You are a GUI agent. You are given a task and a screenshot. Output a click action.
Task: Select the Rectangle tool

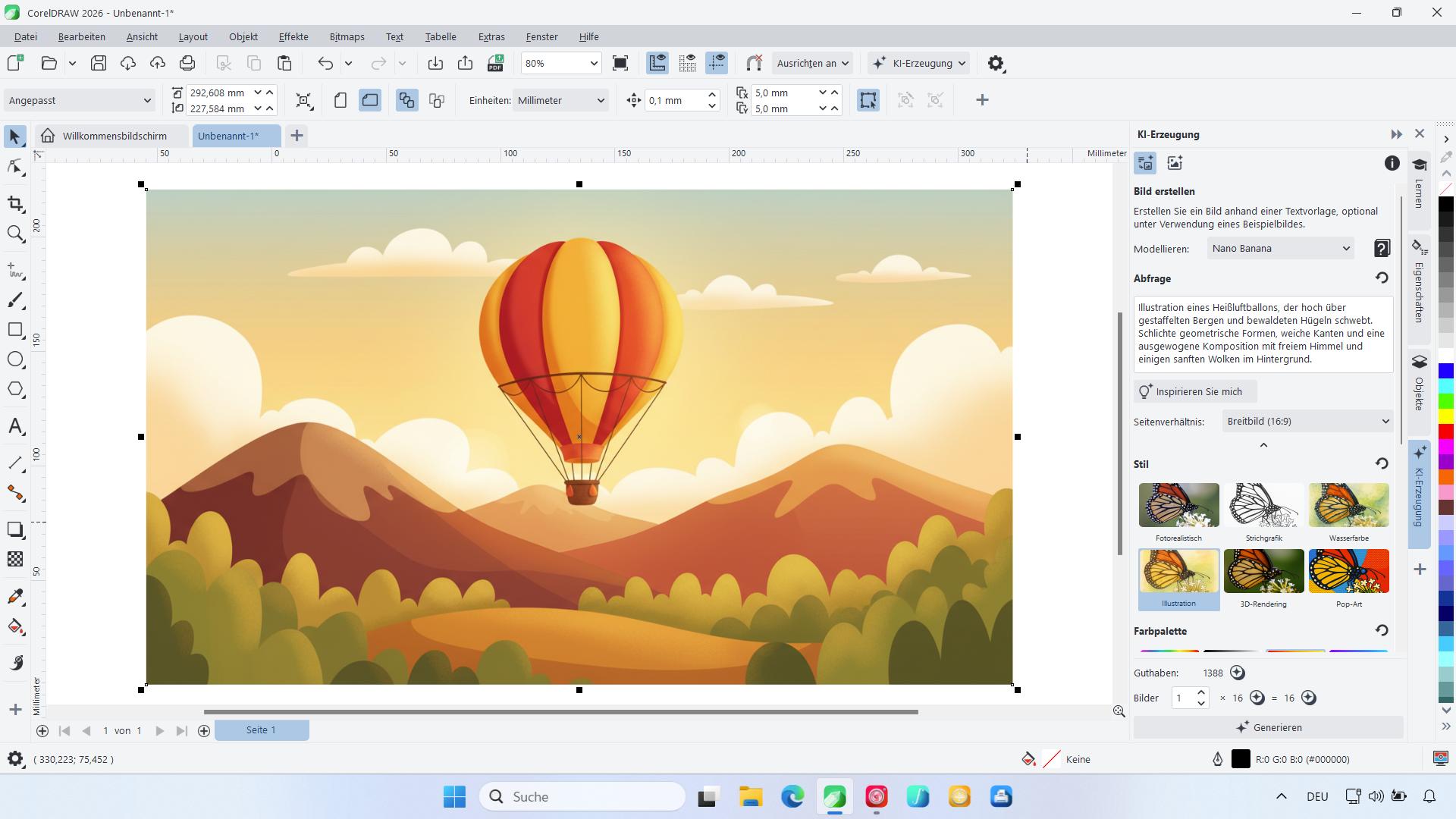click(16, 330)
